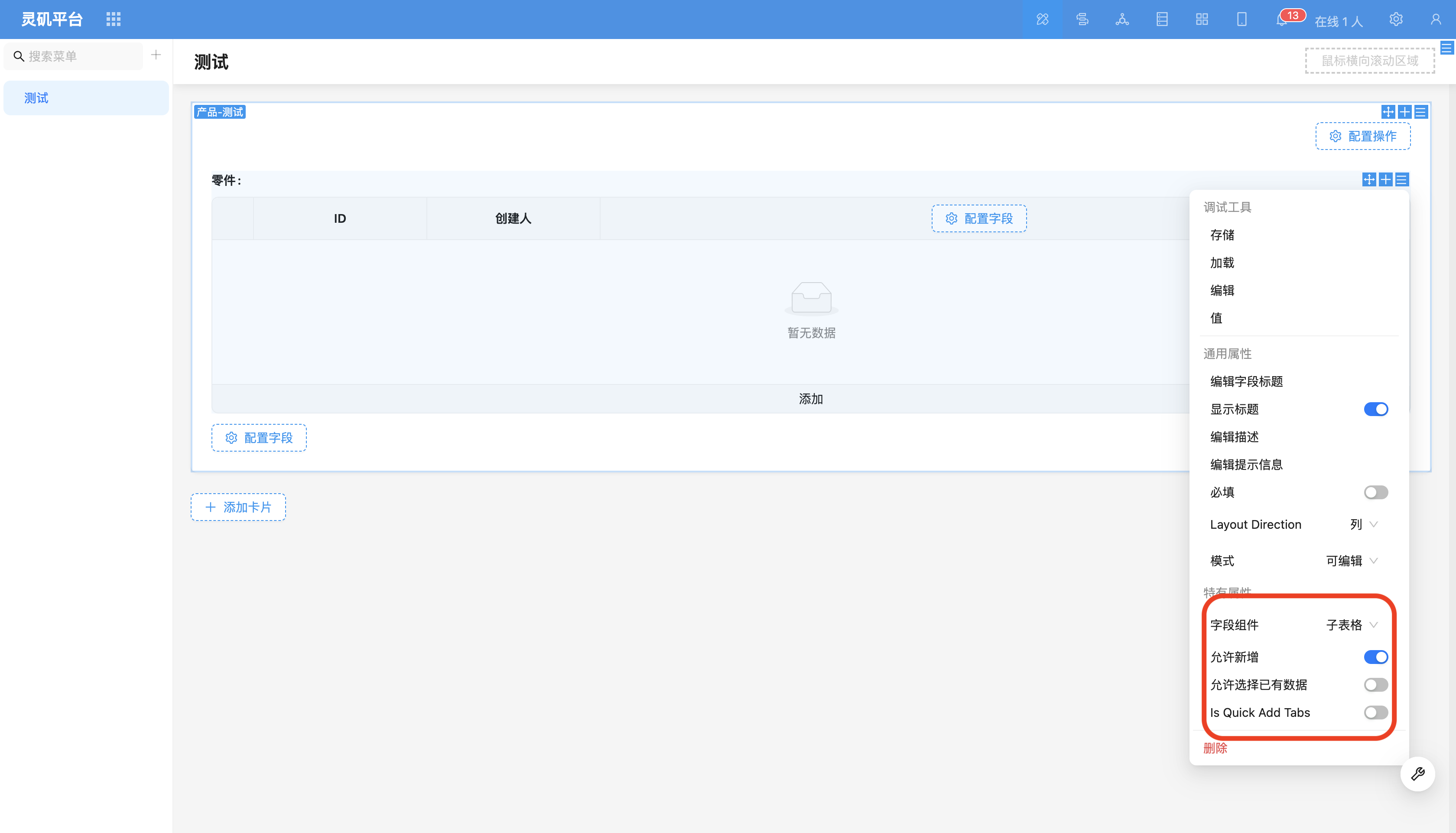Open 模式 dropdown showing 可编辑
Screen dimensions: 1456x833
point(1352,561)
